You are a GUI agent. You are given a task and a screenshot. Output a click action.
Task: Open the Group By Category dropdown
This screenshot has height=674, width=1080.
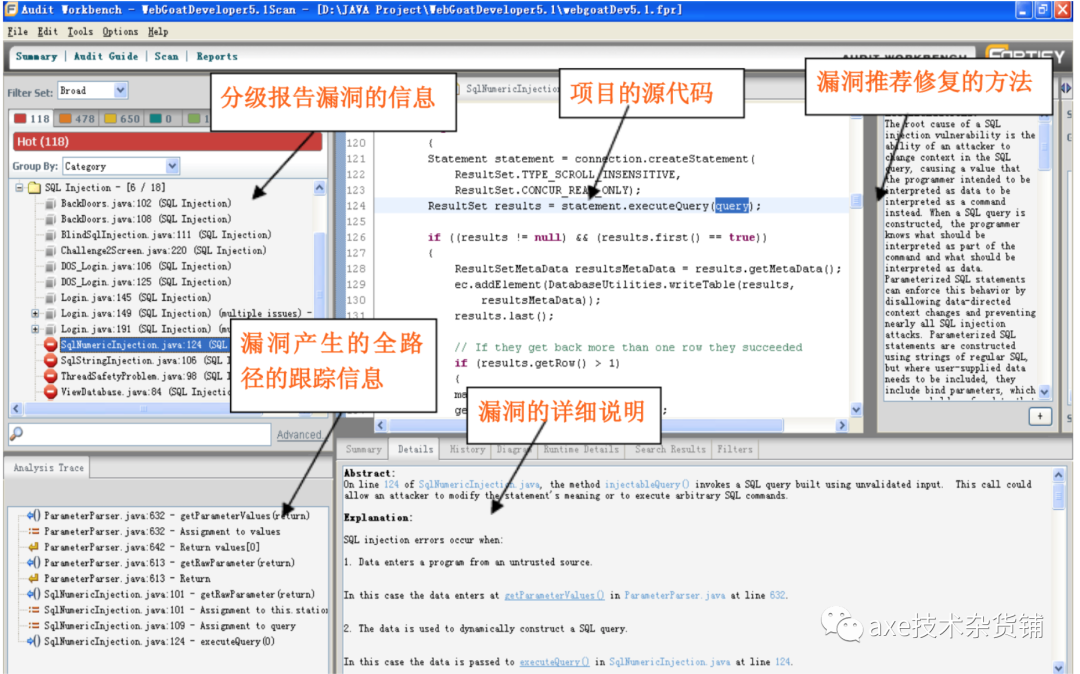(x=121, y=166)
